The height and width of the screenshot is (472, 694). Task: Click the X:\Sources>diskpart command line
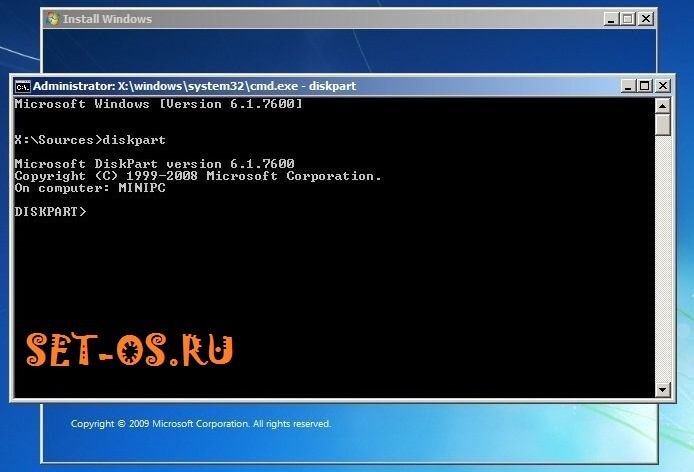pyautogui.click(x=90, y=139)
